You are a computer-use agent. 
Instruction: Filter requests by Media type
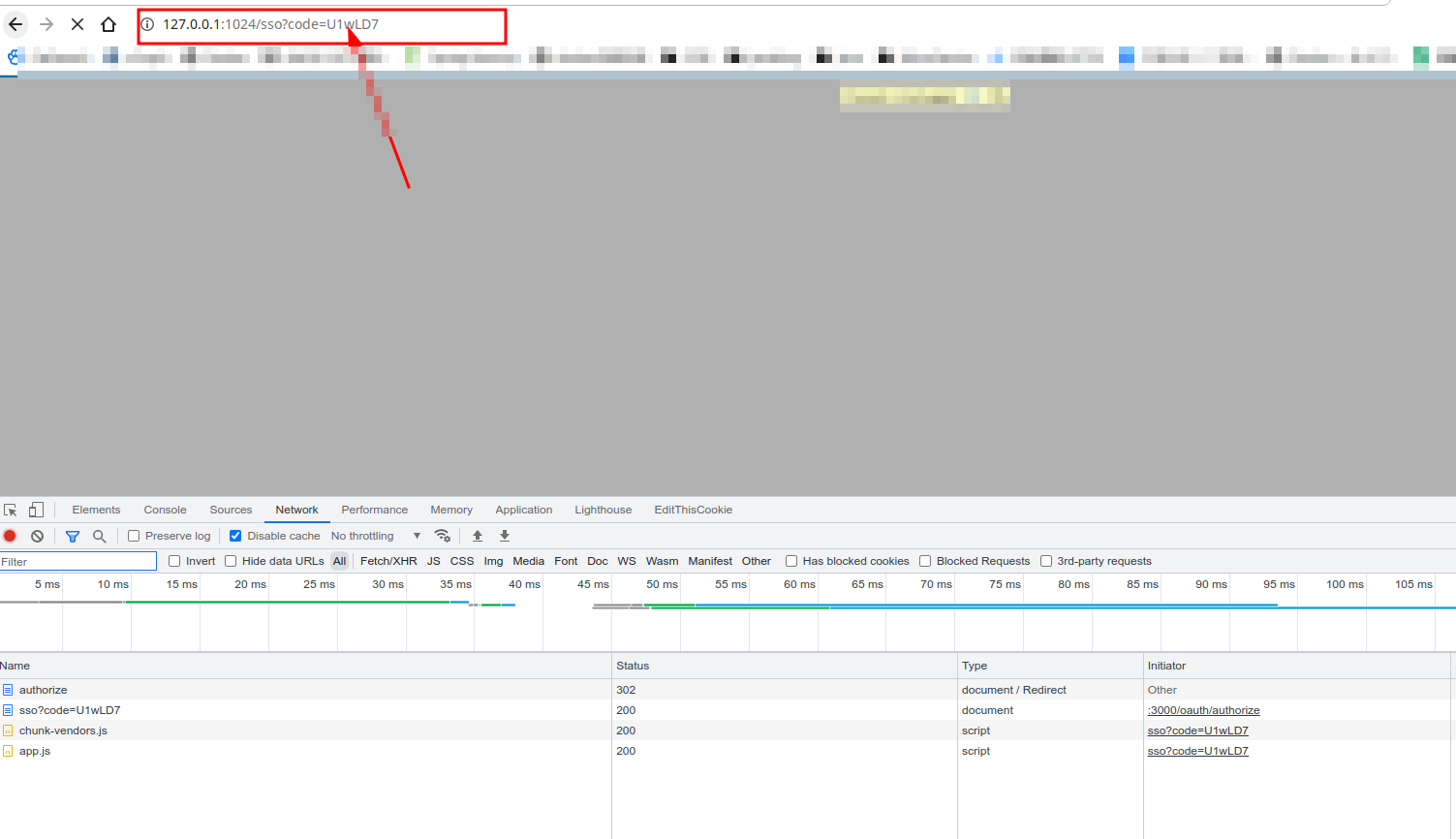tap(528, 561)
